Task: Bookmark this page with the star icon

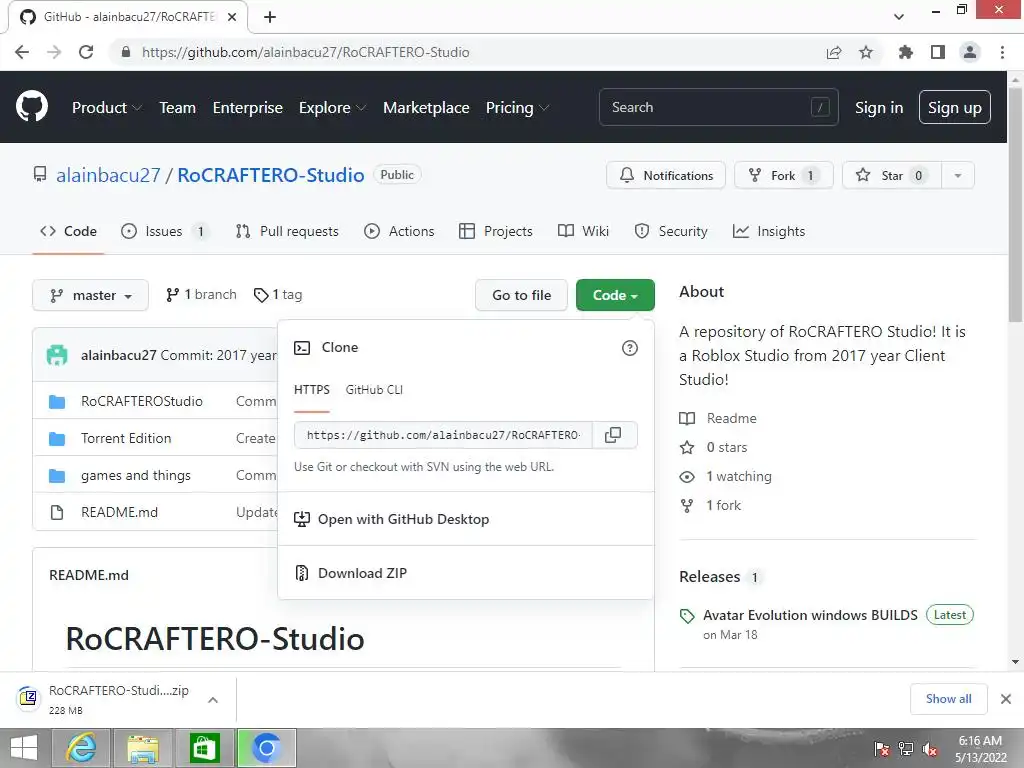Action: pos(866,52)
